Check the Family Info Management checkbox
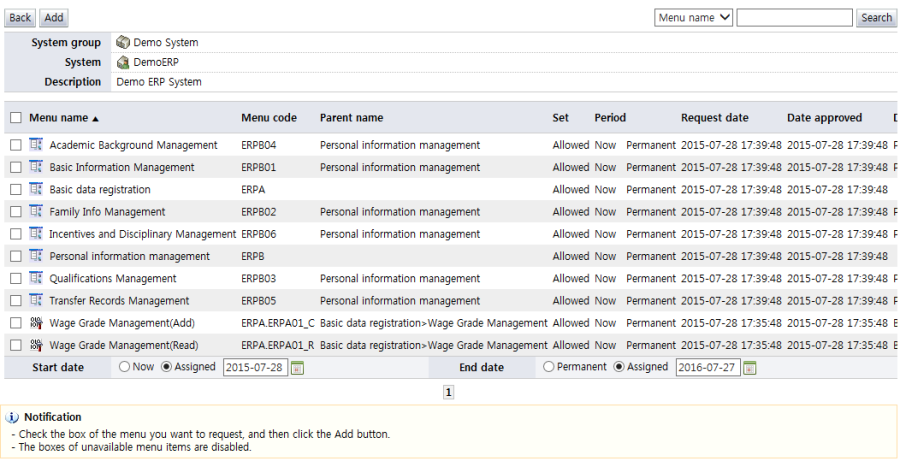Screen dimensions: 900x461 point(15,212)
